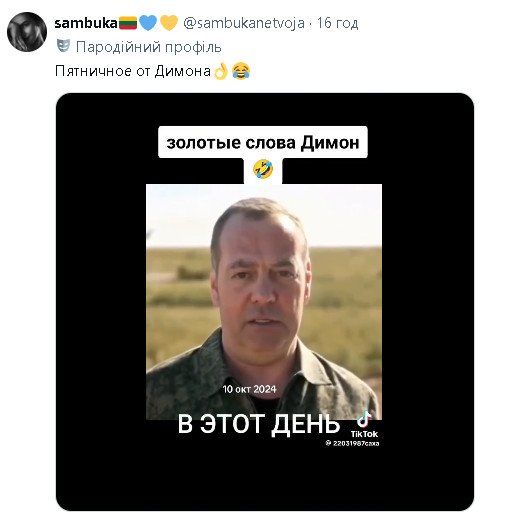Click the tweet text 'Пятничное от Димона'

[x=133, y=71]
